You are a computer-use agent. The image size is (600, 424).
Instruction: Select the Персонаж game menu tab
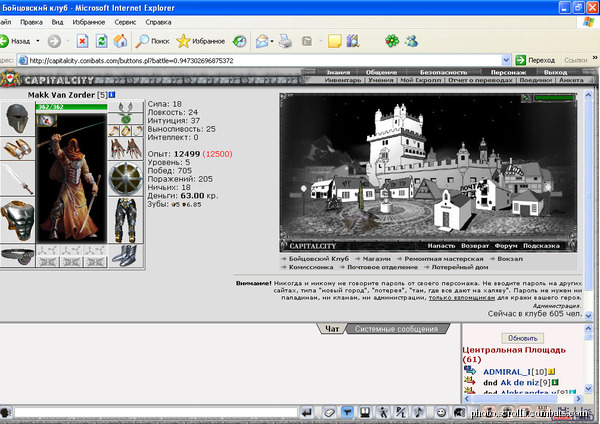pos(508,72)
